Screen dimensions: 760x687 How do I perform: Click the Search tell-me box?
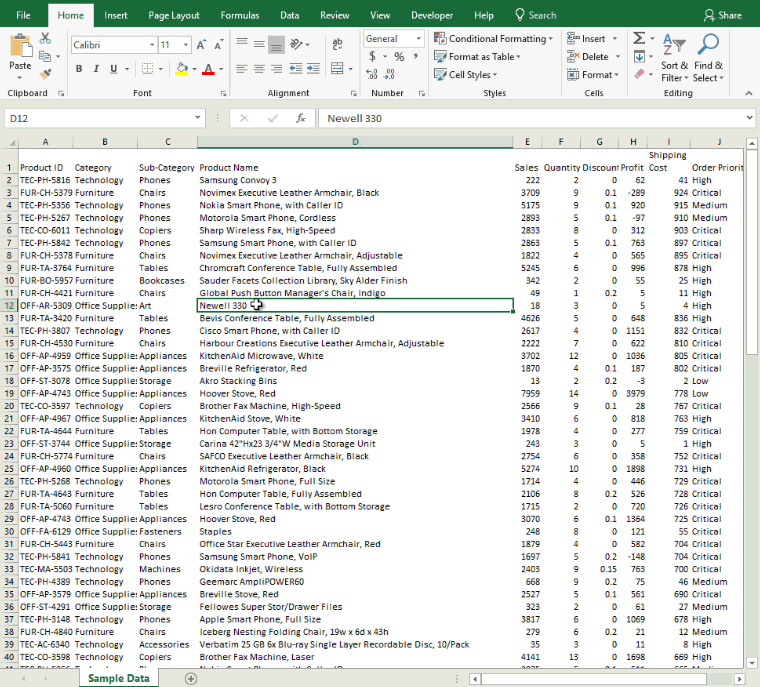tap(535, 15)
